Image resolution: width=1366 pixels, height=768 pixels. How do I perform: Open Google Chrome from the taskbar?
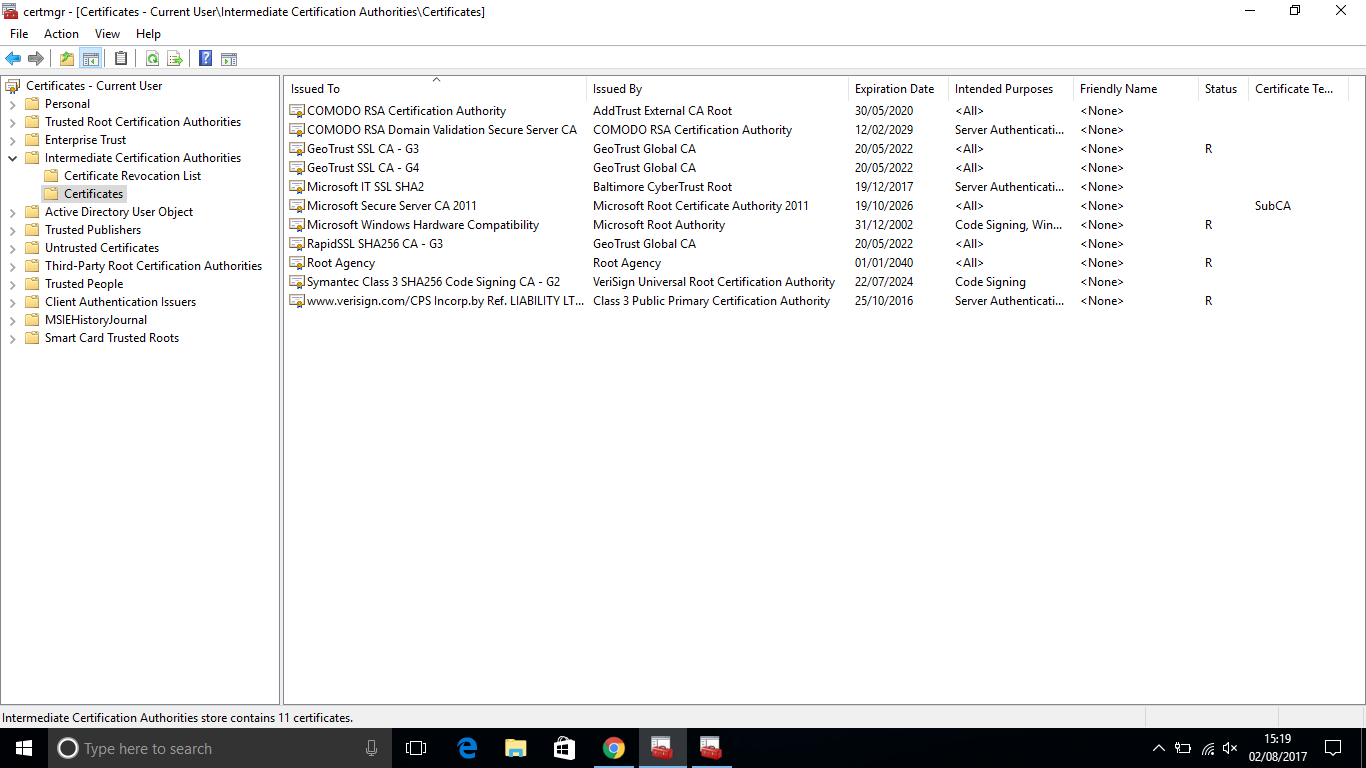(x=614, y=748)
